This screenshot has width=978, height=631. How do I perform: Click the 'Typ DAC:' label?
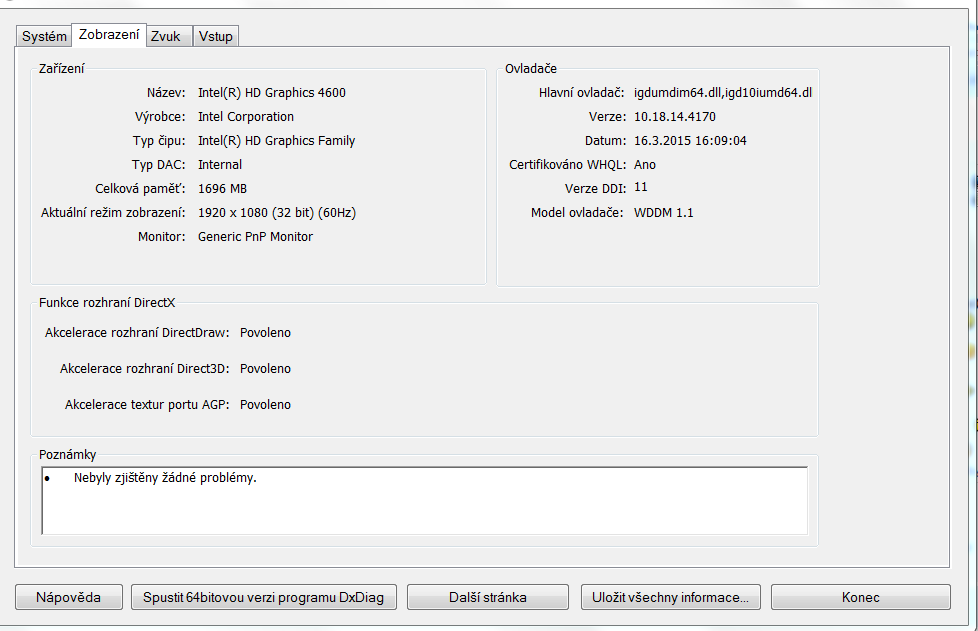[158, 165]
